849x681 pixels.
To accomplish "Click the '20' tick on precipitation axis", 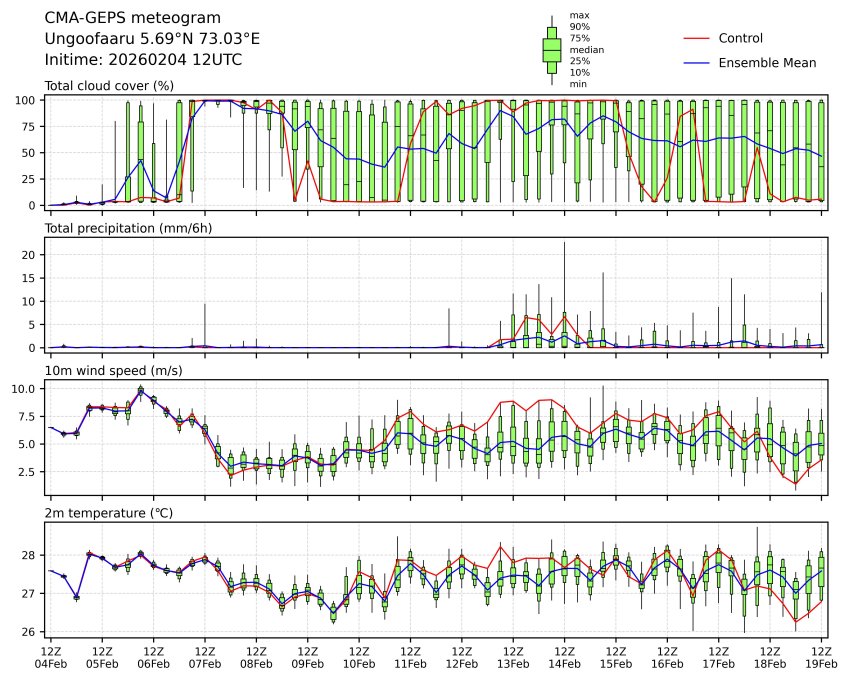I will point(29,255).
